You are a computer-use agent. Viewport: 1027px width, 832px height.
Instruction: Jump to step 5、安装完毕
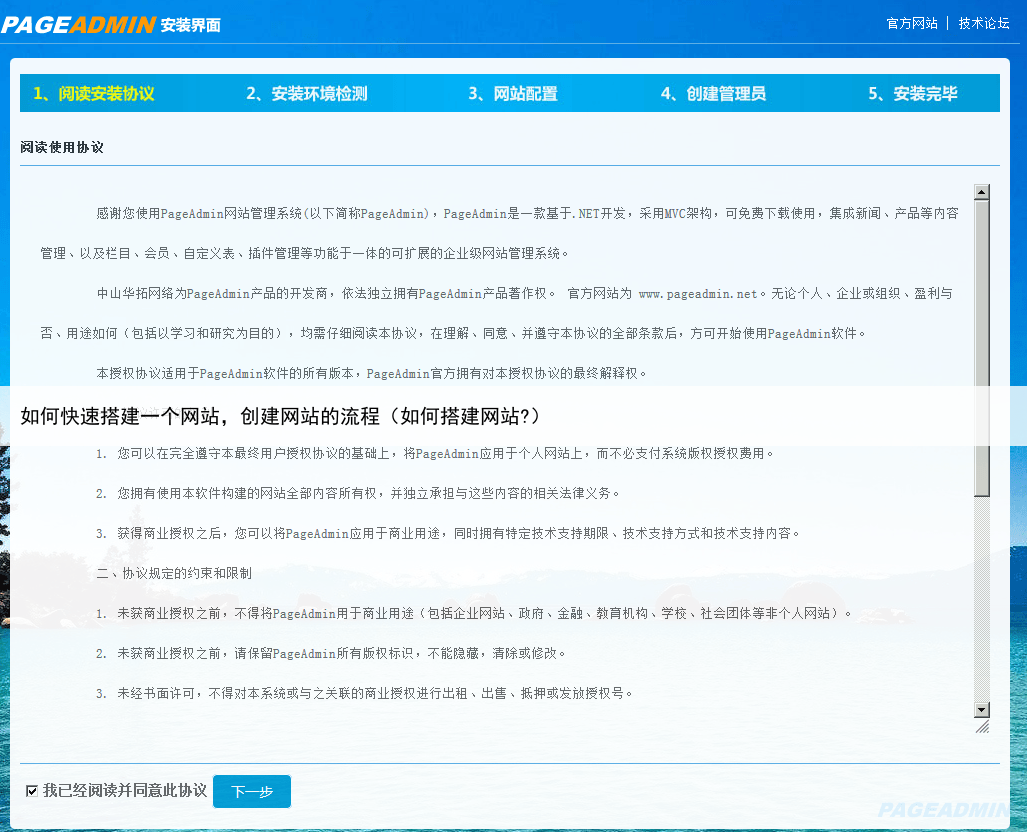913,94
